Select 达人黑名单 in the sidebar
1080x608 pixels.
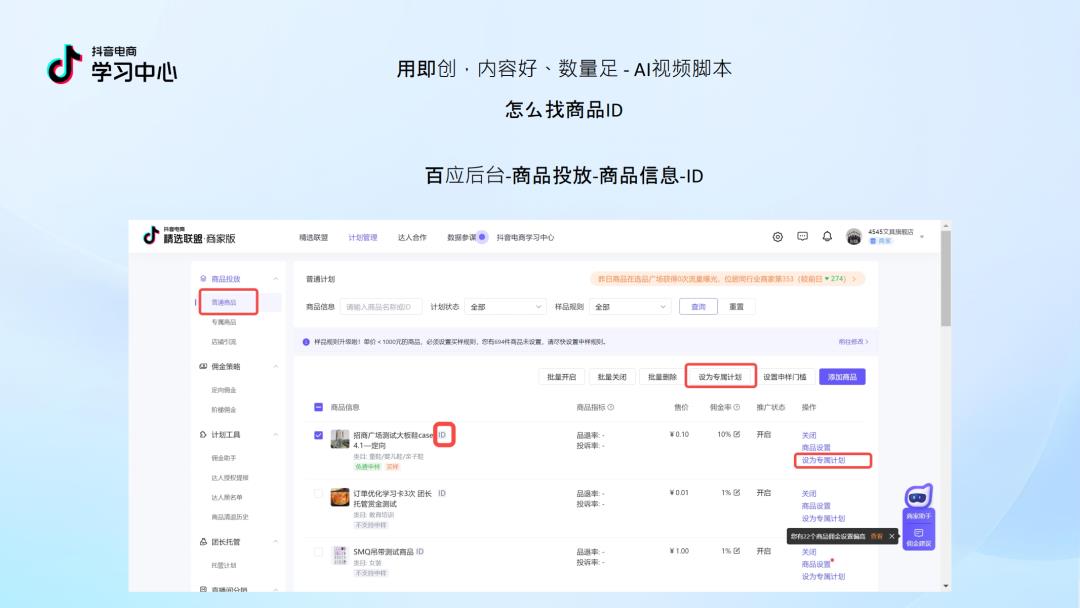coord(227,497)
